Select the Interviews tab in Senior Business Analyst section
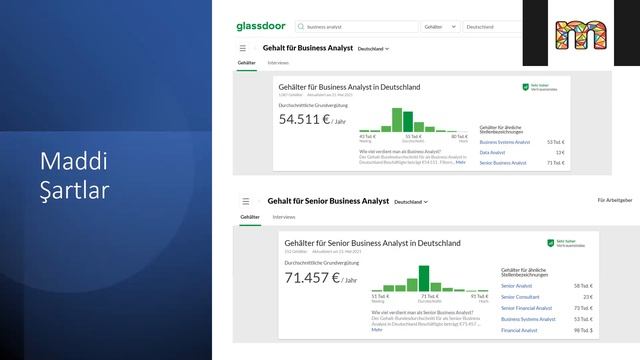 (x=284, y=217)
